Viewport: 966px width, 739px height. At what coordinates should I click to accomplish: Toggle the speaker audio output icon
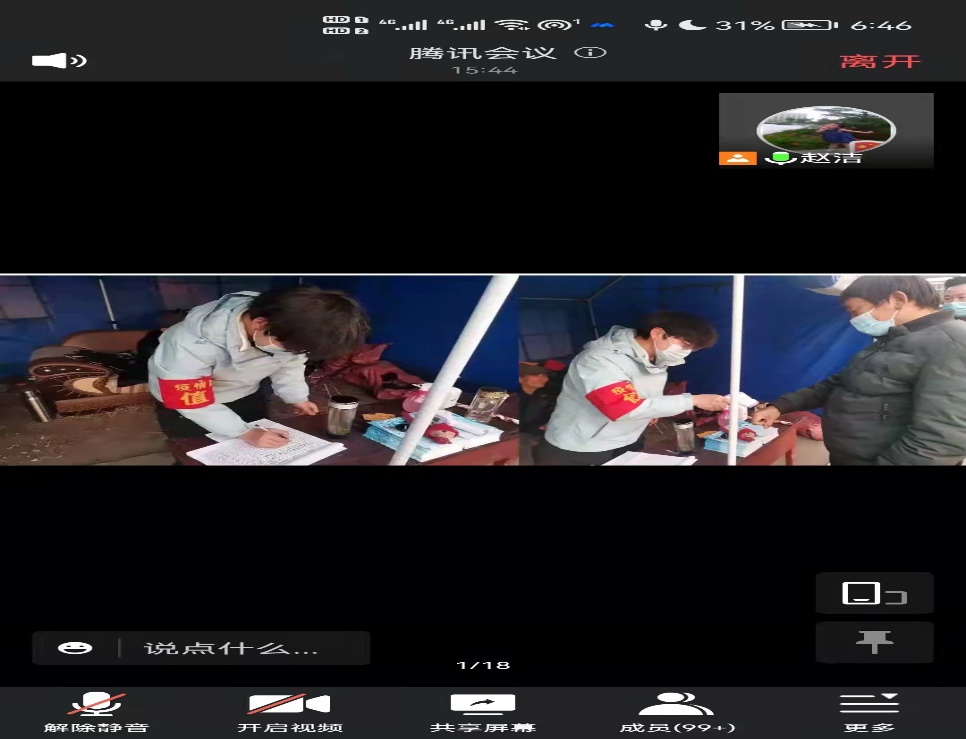59,61
